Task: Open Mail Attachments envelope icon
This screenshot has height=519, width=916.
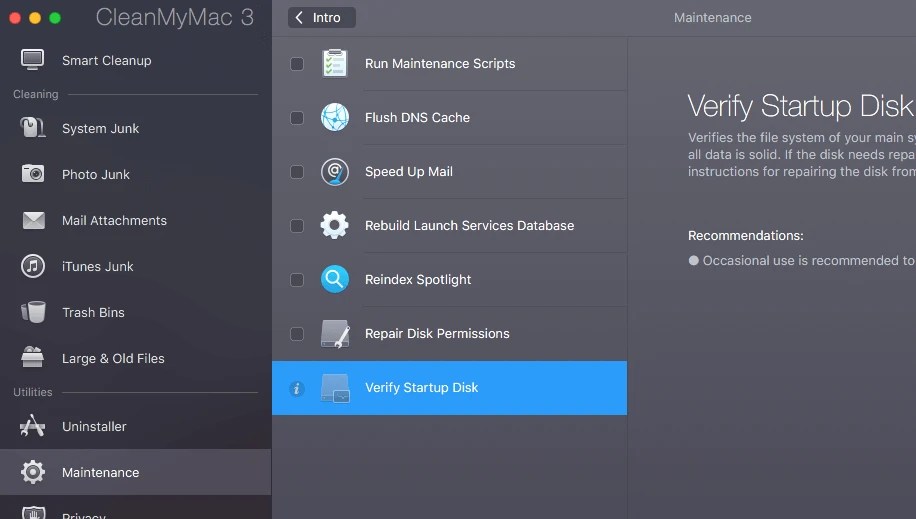Action: (33, 220)
